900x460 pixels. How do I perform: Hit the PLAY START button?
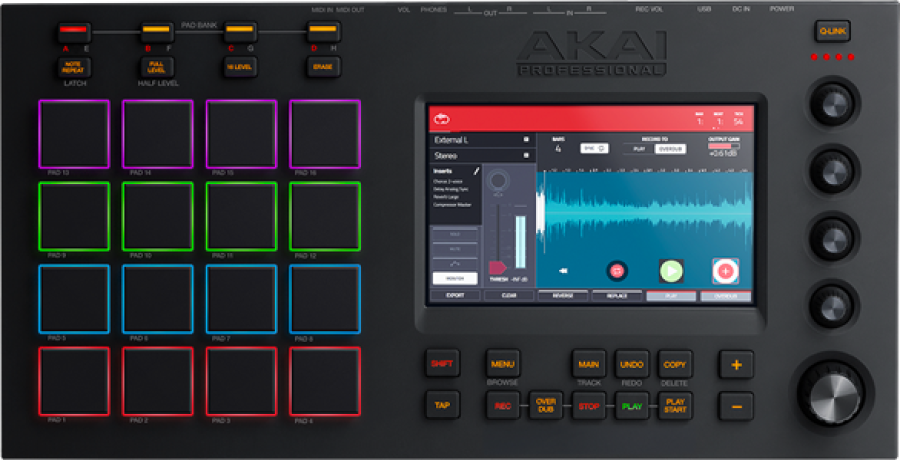(x=675, y=406)
